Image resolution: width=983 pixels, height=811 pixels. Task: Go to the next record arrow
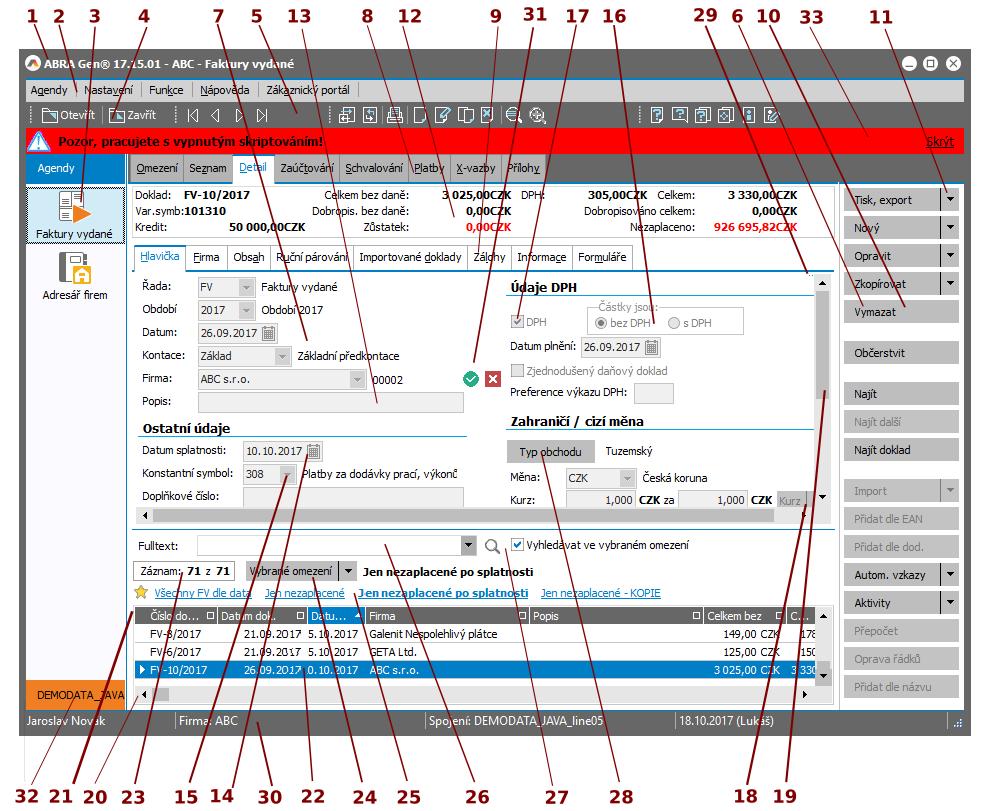click(x=239, y=115)
